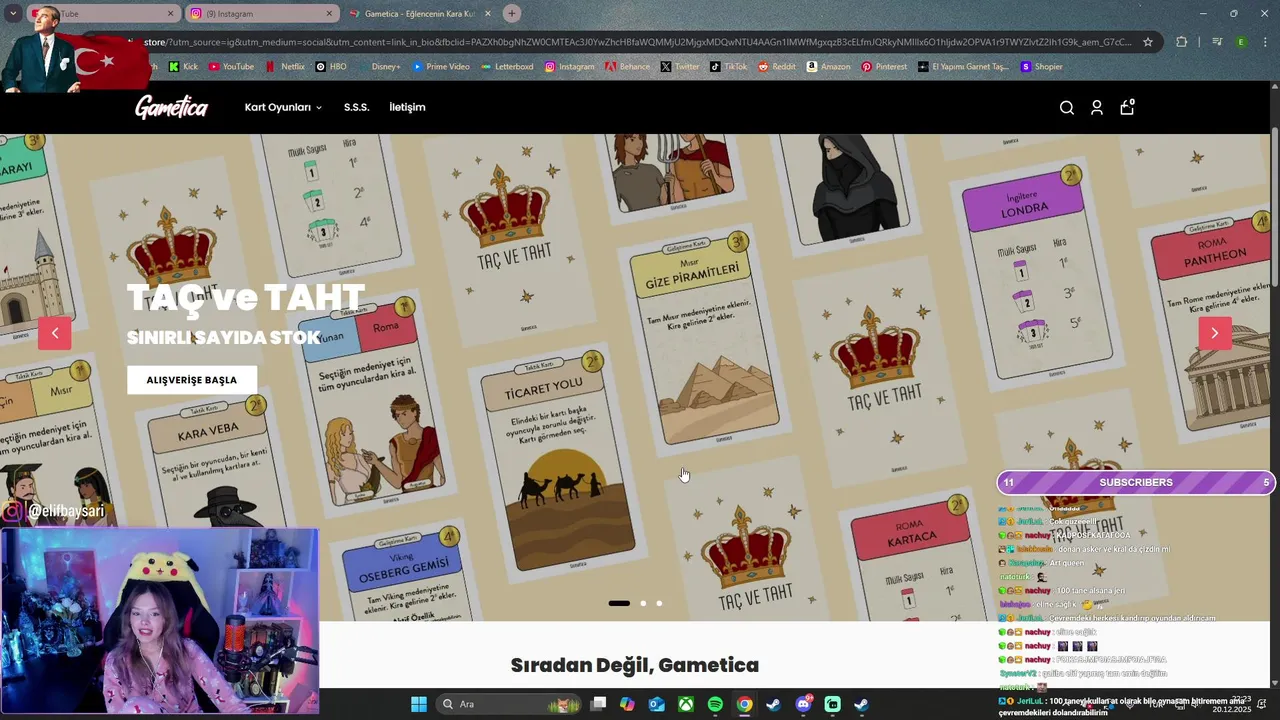Click the browser address bar URL
The width and height of the screenshot is (1280, 720).
640,42
